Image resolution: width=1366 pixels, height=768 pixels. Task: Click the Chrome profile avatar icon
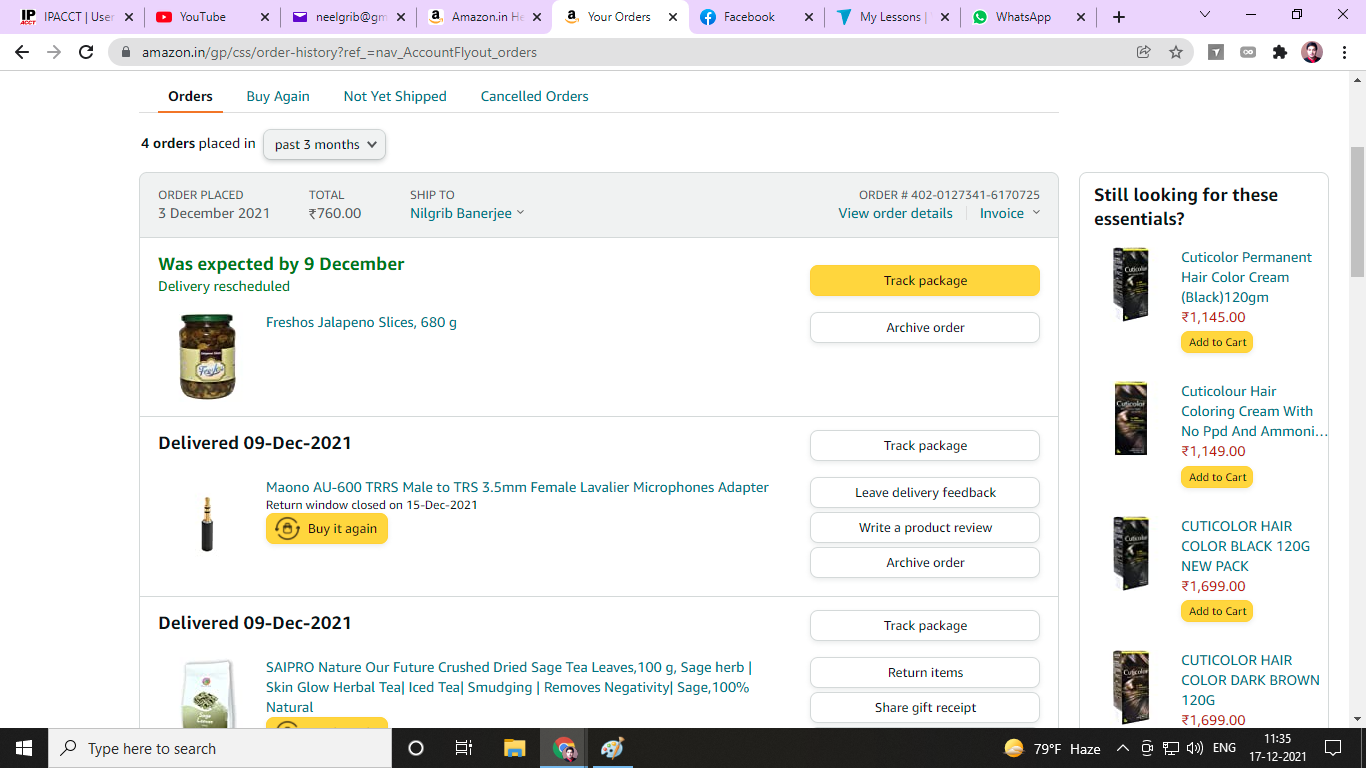point(1312,52)
